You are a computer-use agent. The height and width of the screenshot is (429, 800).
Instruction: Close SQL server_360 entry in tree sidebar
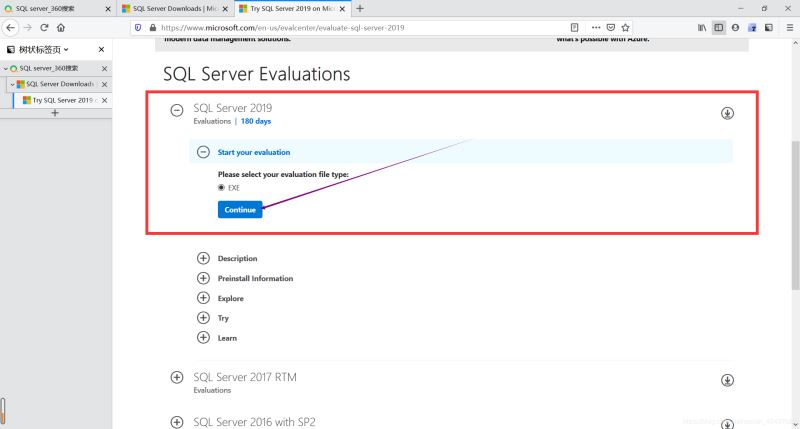105,68
